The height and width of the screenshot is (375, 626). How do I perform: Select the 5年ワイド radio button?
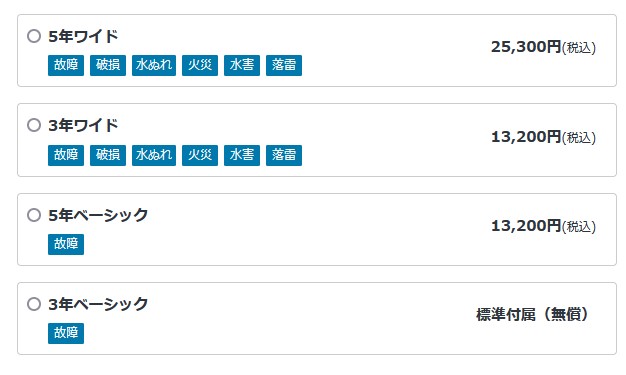click(x=34, y=36)
